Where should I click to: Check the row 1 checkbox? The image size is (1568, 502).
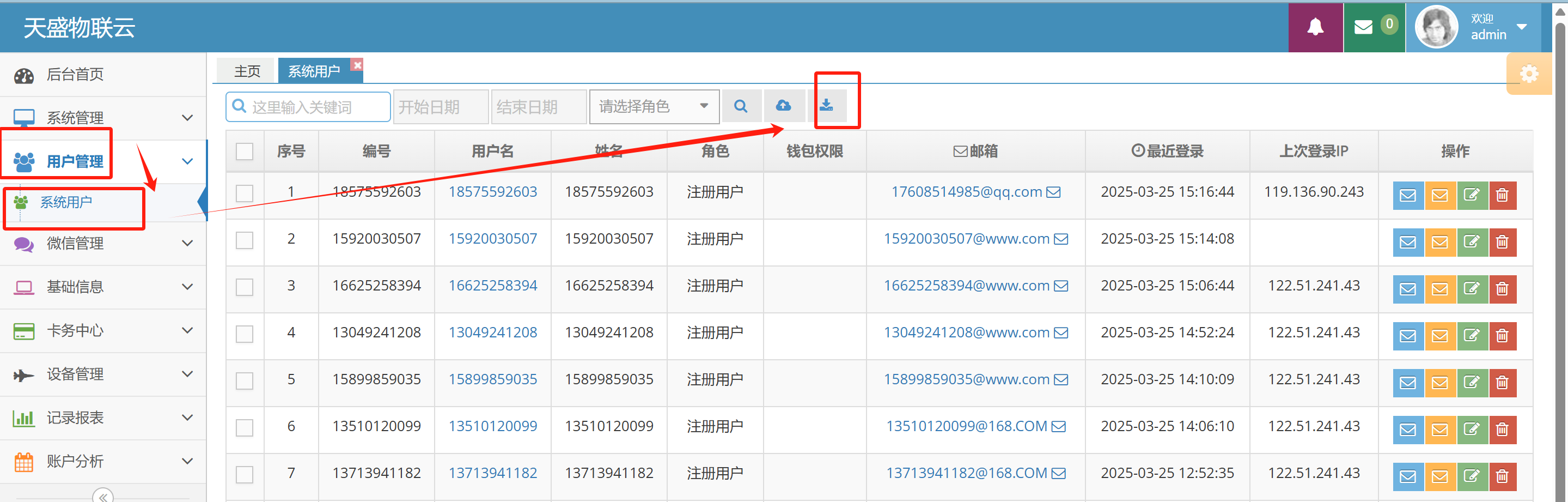click(244, 193)
